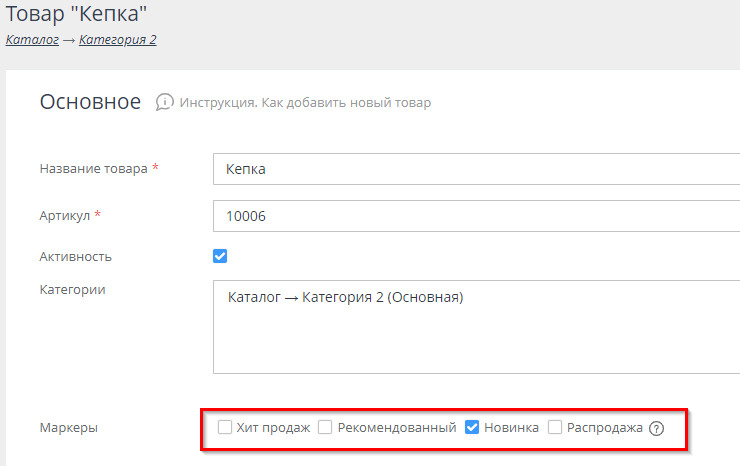Open the 'Как добавить новый товар' instruction link
The height and width of the screenshot is (466, 740).
click(x=305, y=103)
